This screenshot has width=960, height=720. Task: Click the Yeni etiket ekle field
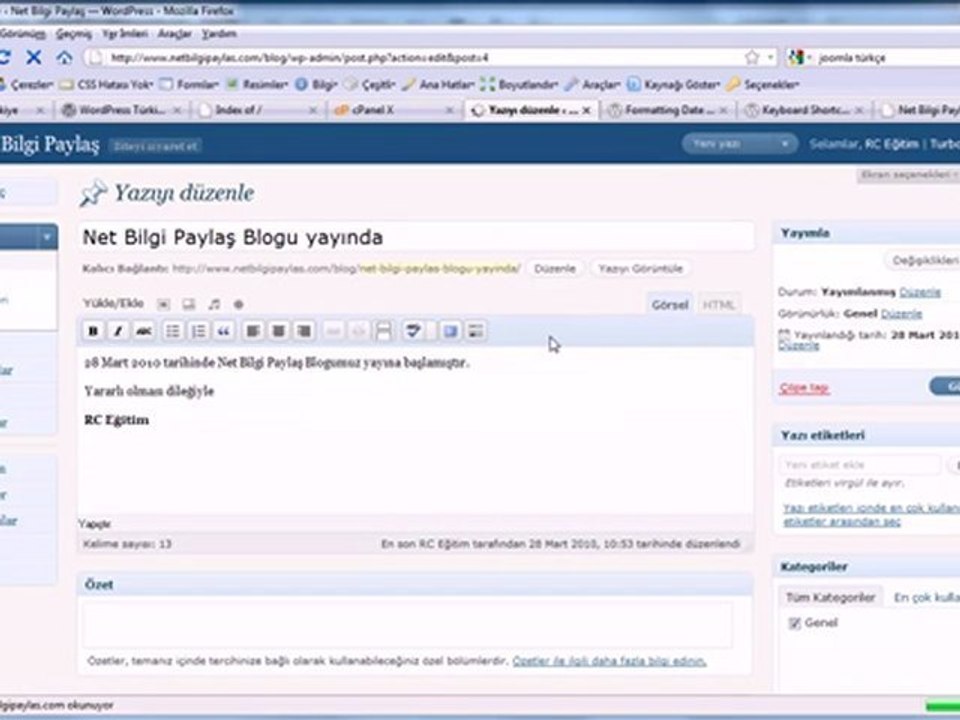coord(860,465)
